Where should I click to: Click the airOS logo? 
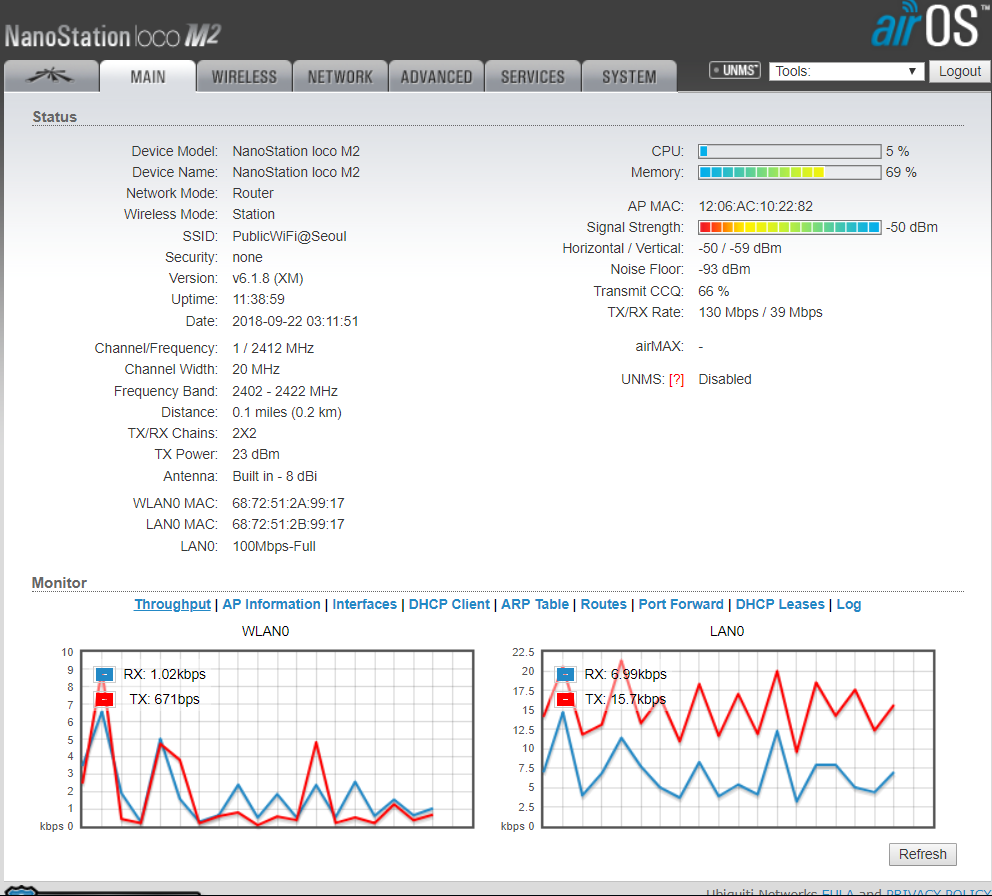tap(930, 25)
